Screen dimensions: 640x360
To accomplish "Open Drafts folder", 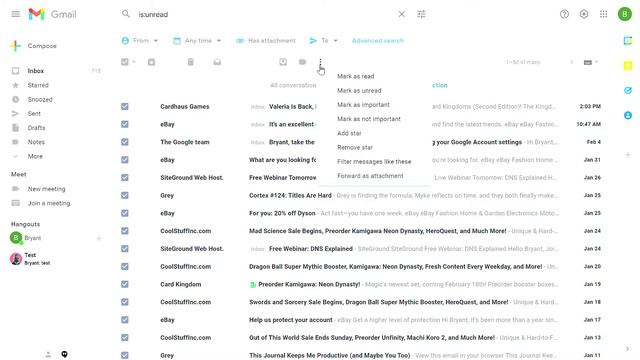I will (36, 128).
